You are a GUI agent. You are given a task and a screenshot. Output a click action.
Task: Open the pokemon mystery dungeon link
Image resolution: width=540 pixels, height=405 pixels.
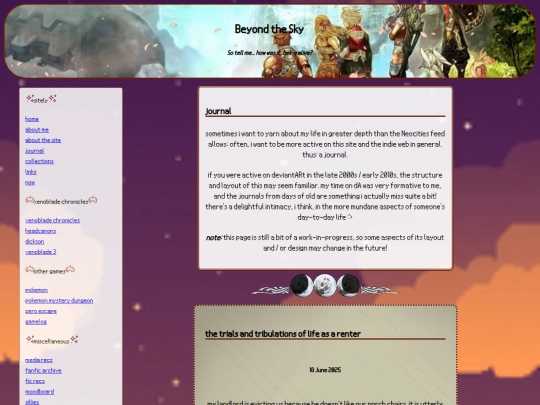(x=59, y=301)
